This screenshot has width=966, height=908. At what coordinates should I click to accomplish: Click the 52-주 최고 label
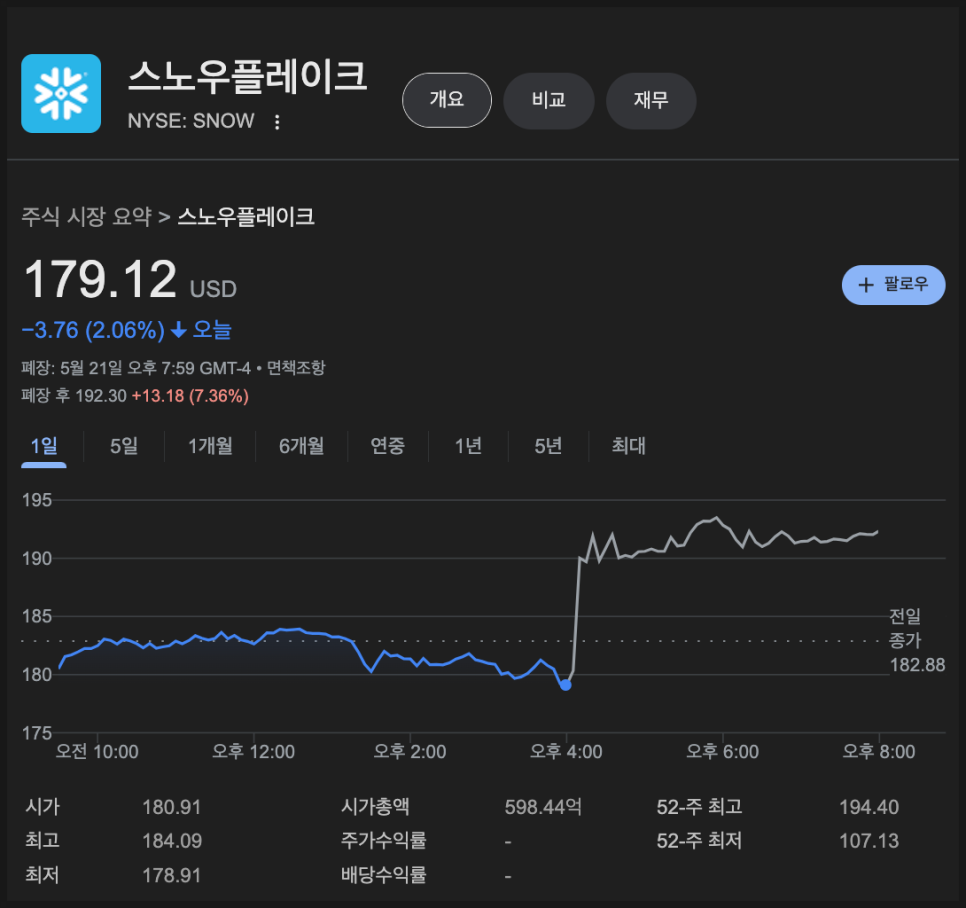[699, 806]
